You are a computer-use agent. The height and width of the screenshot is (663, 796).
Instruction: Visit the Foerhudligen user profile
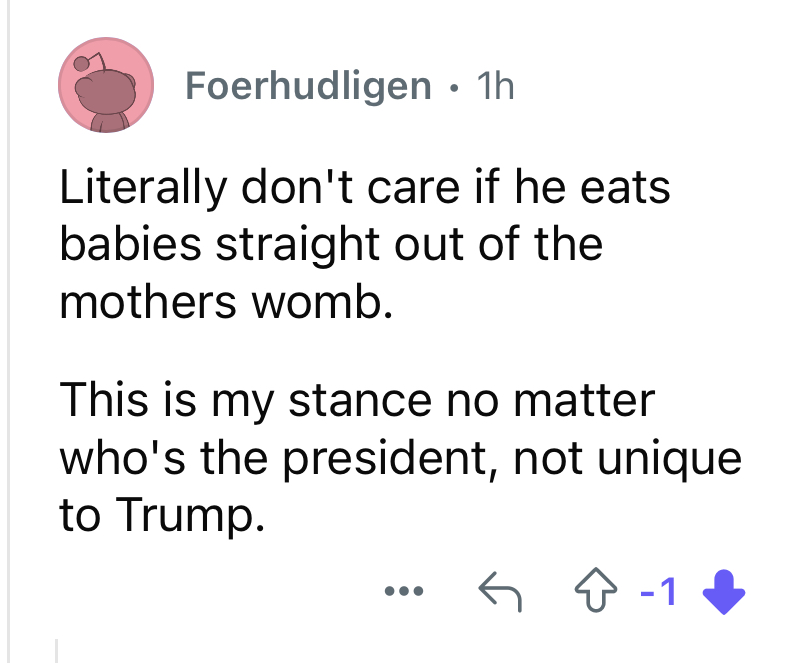(308, 88)
